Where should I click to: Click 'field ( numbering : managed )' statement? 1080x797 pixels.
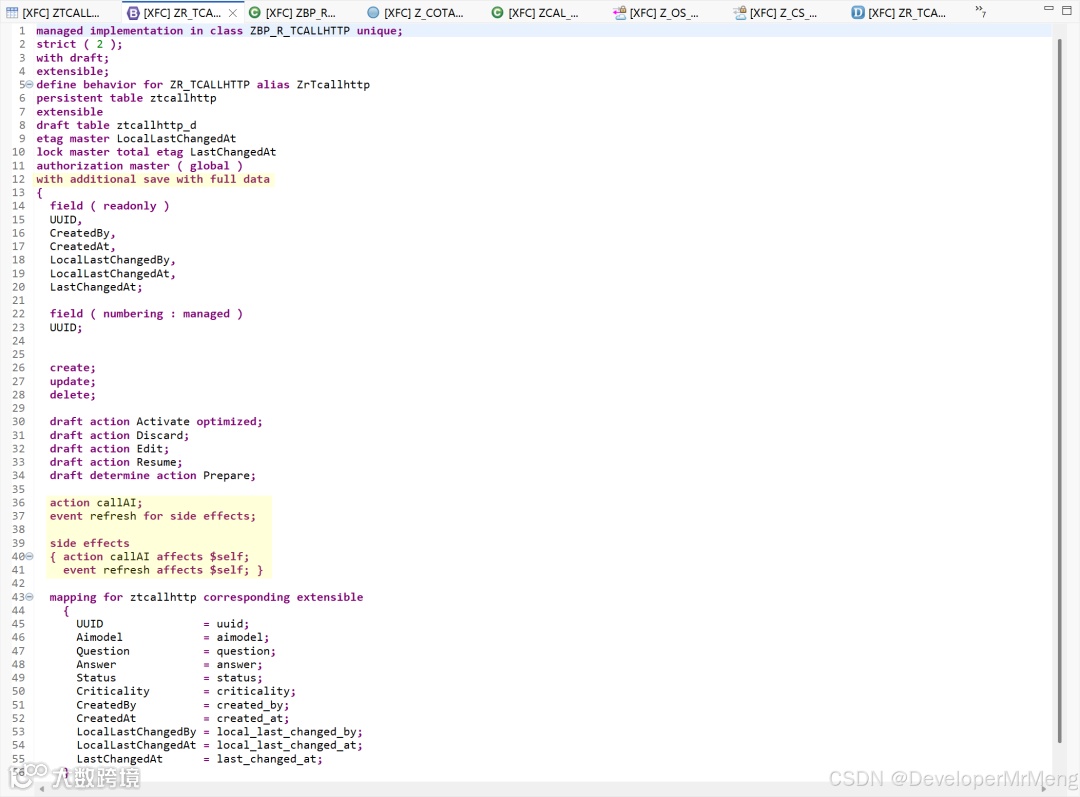pyautogui.click(x=146, y=314)
